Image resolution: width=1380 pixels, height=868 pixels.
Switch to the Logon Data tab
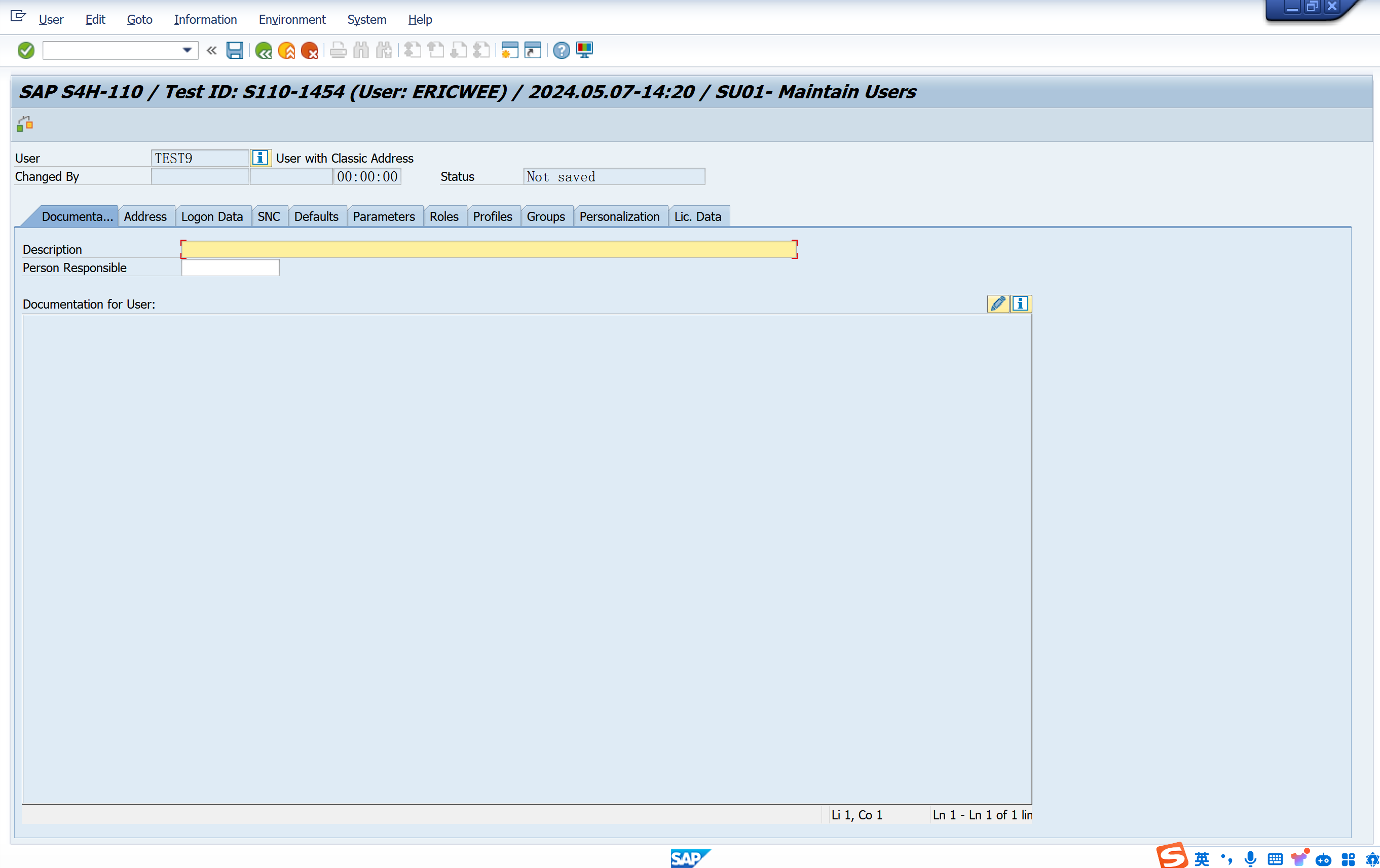click(x=212, y=216)
